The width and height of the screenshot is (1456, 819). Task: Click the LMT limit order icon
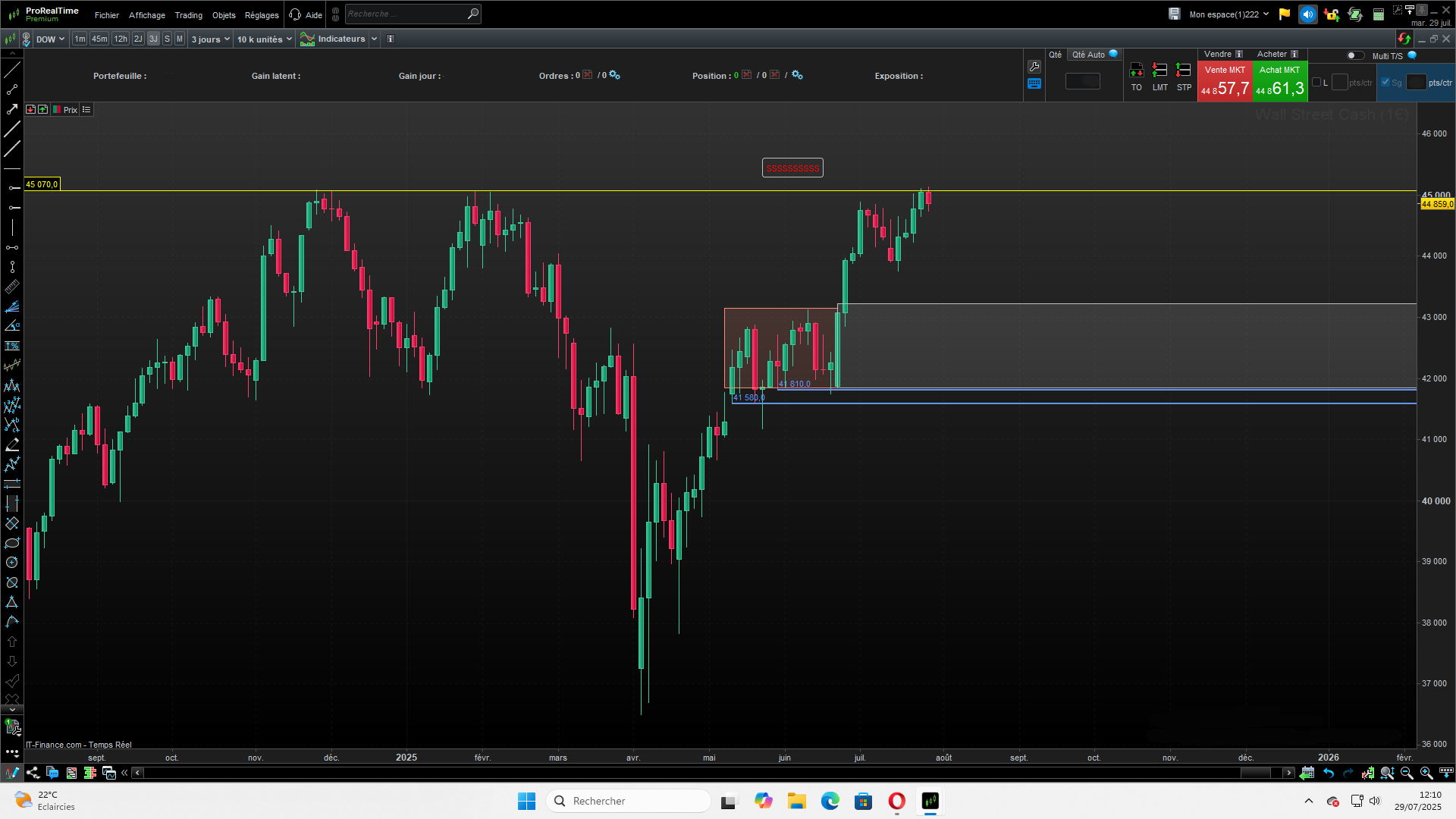pyautogui.click(x=1159, y=71)
